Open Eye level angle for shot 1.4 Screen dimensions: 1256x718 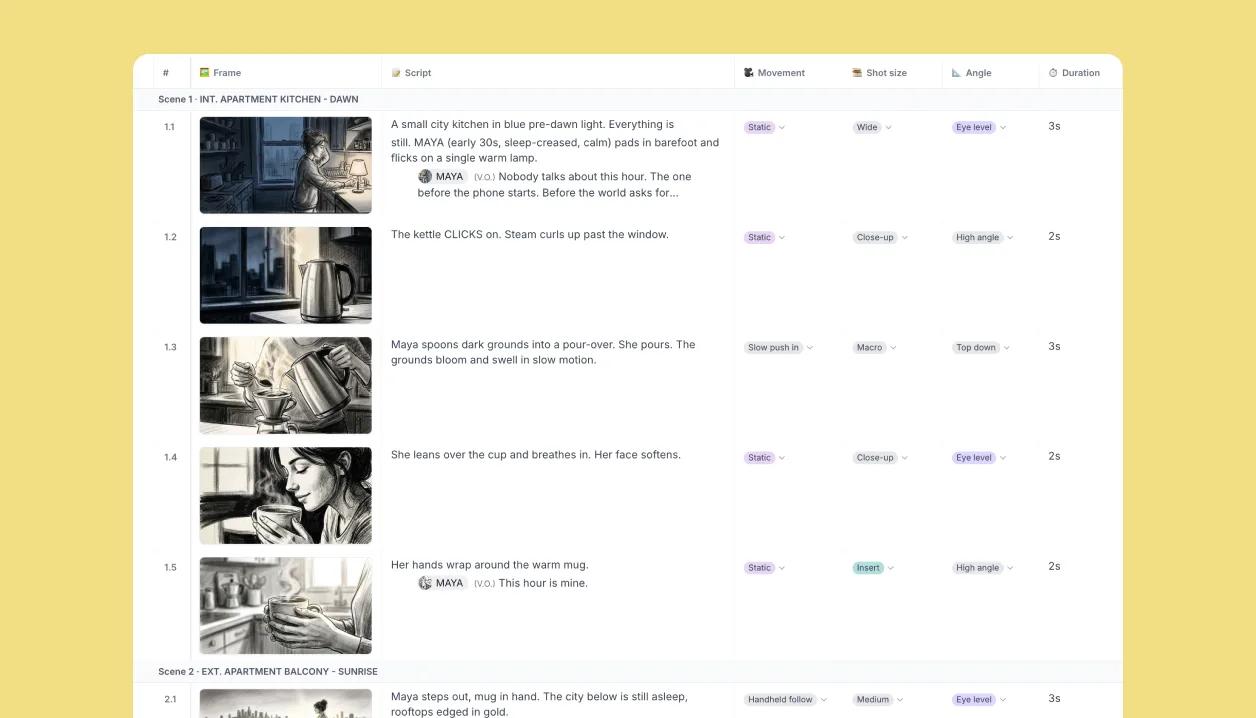point(979,457)
